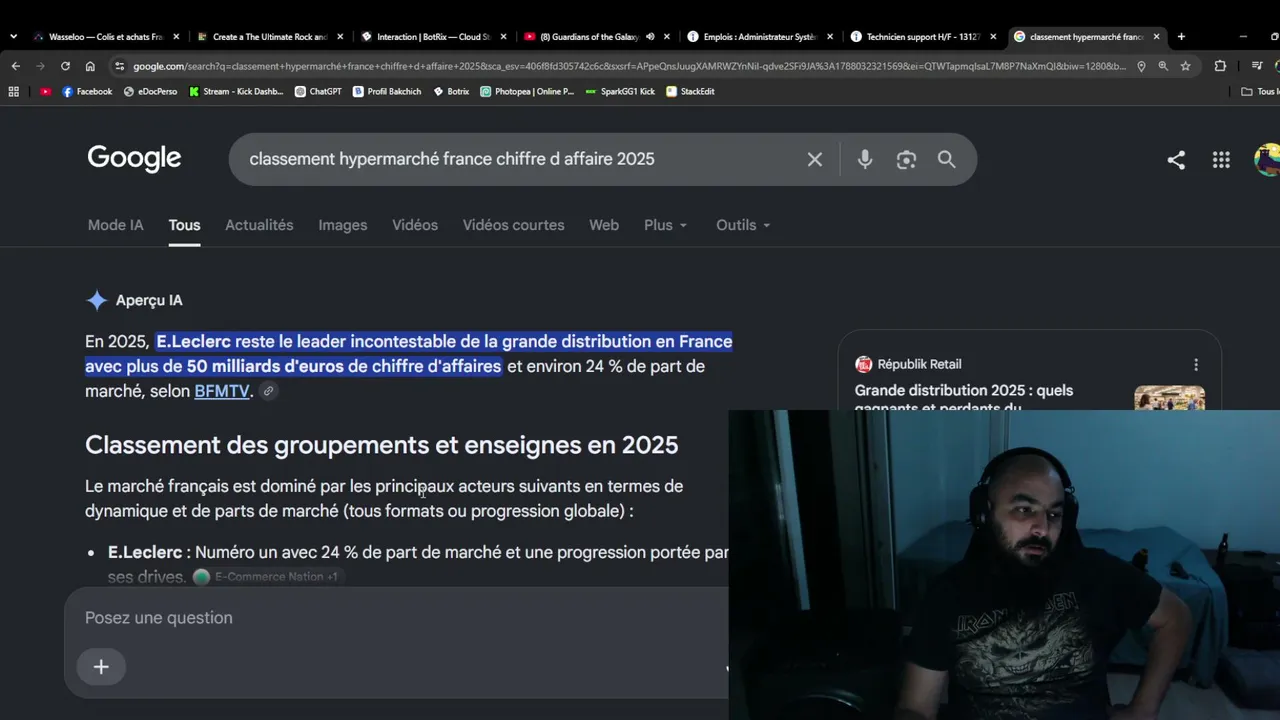Screen dimensions: 1280x720
Task: Open Républik Retail card options menu
Action: [1196, 365]
